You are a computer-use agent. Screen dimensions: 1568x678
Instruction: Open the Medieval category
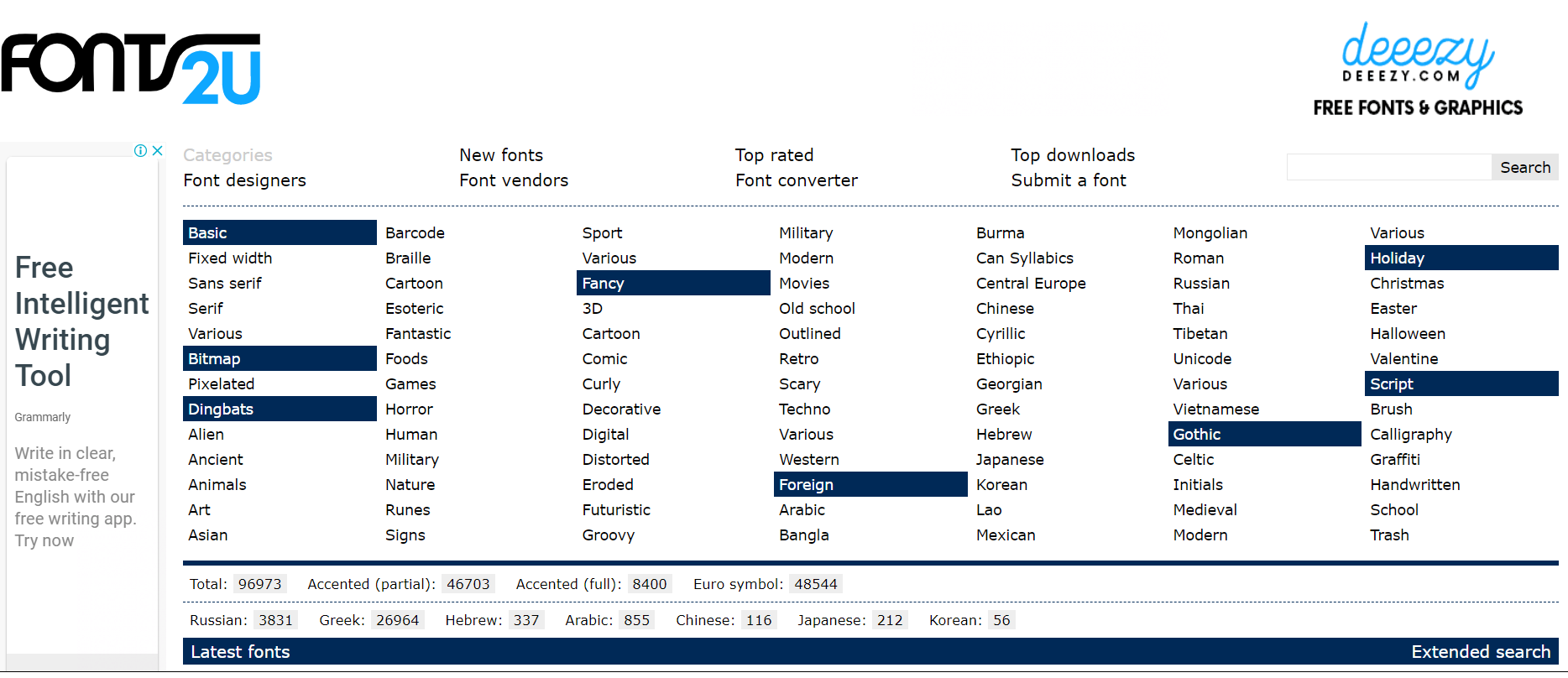click(x=1205, y=509)
